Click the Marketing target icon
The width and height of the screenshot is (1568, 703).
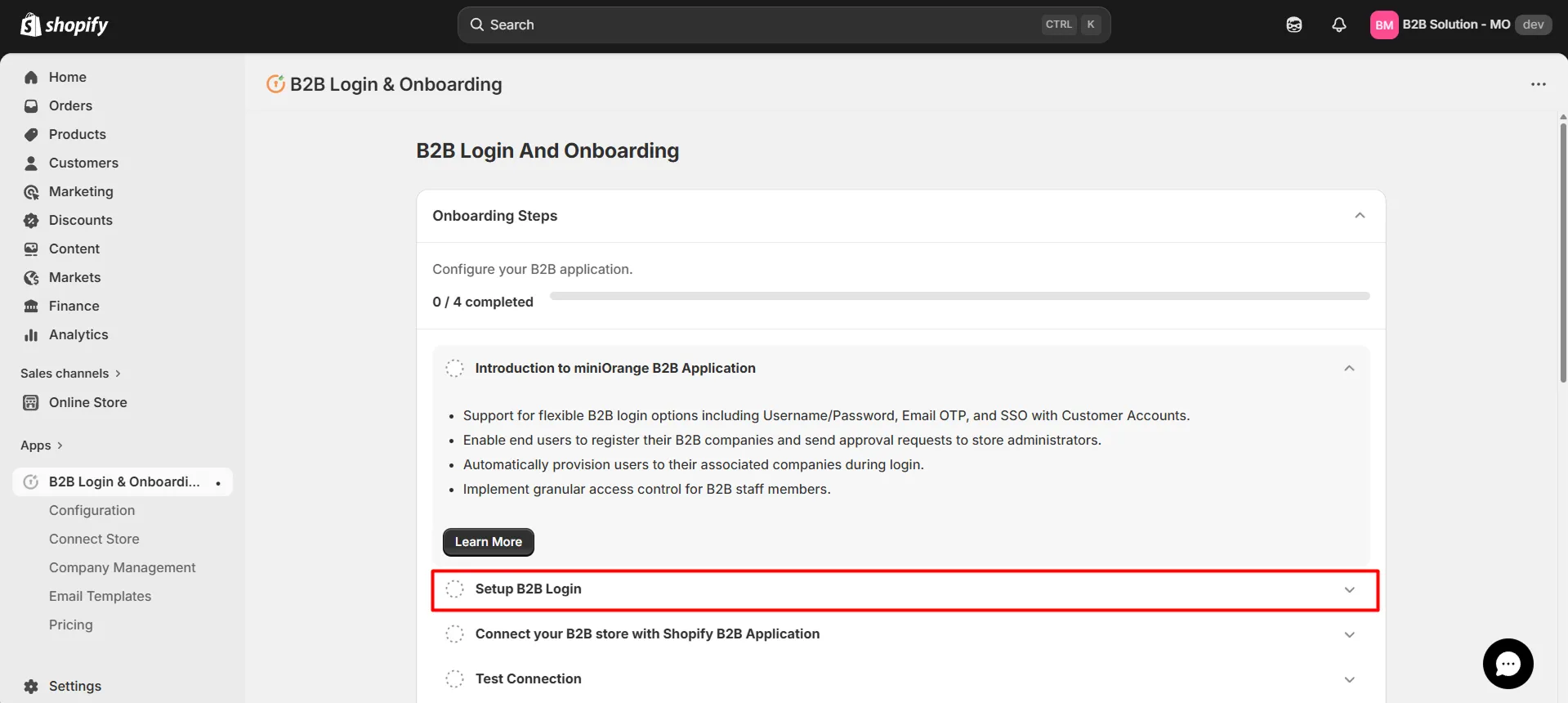coord(31,191)
